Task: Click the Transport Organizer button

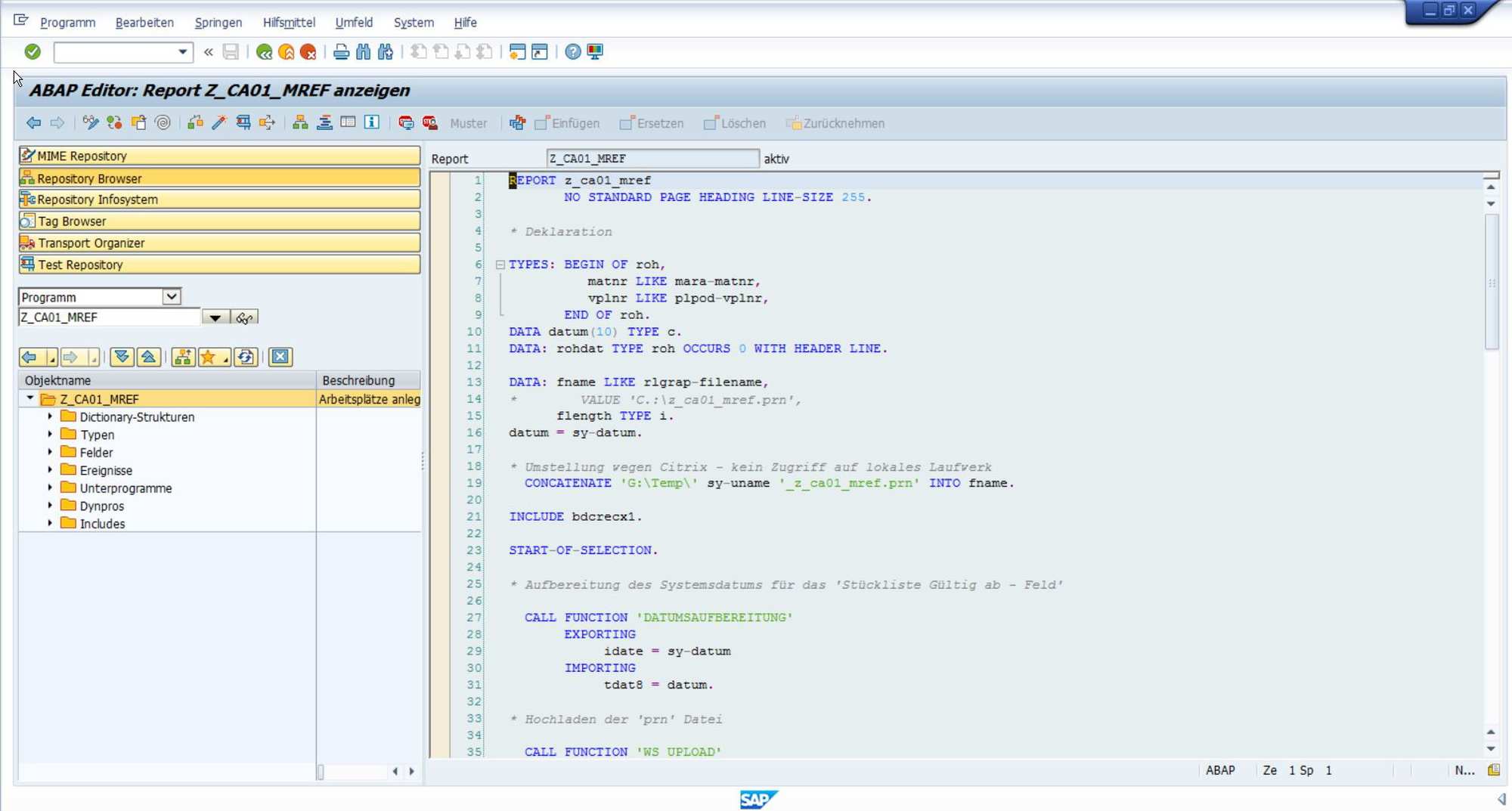Action: click(x=219, y=243)
